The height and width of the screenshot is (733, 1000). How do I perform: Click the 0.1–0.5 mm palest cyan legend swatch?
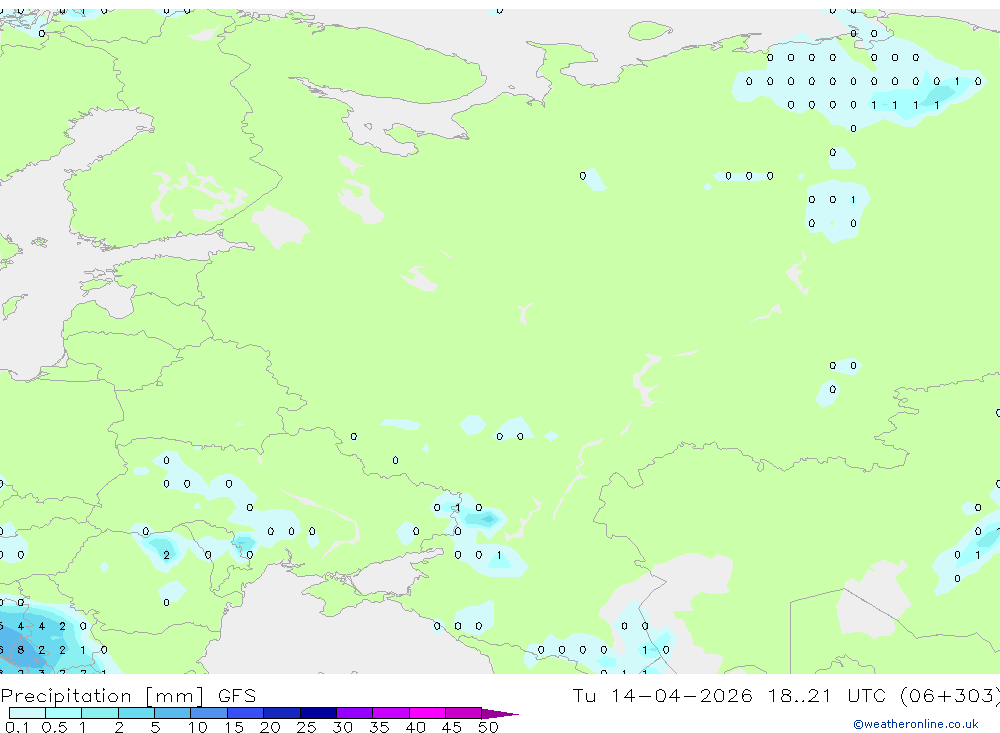27,713
